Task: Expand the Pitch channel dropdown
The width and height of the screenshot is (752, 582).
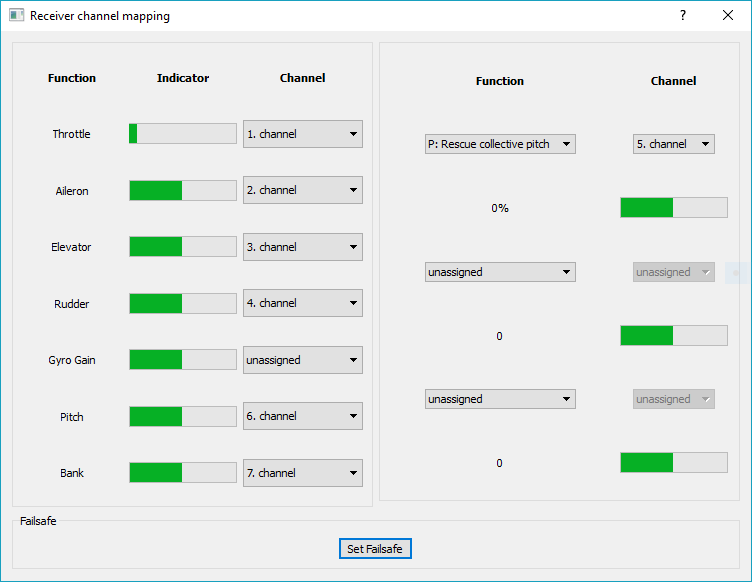Action: pyautogui.click(x=302, y=416)
